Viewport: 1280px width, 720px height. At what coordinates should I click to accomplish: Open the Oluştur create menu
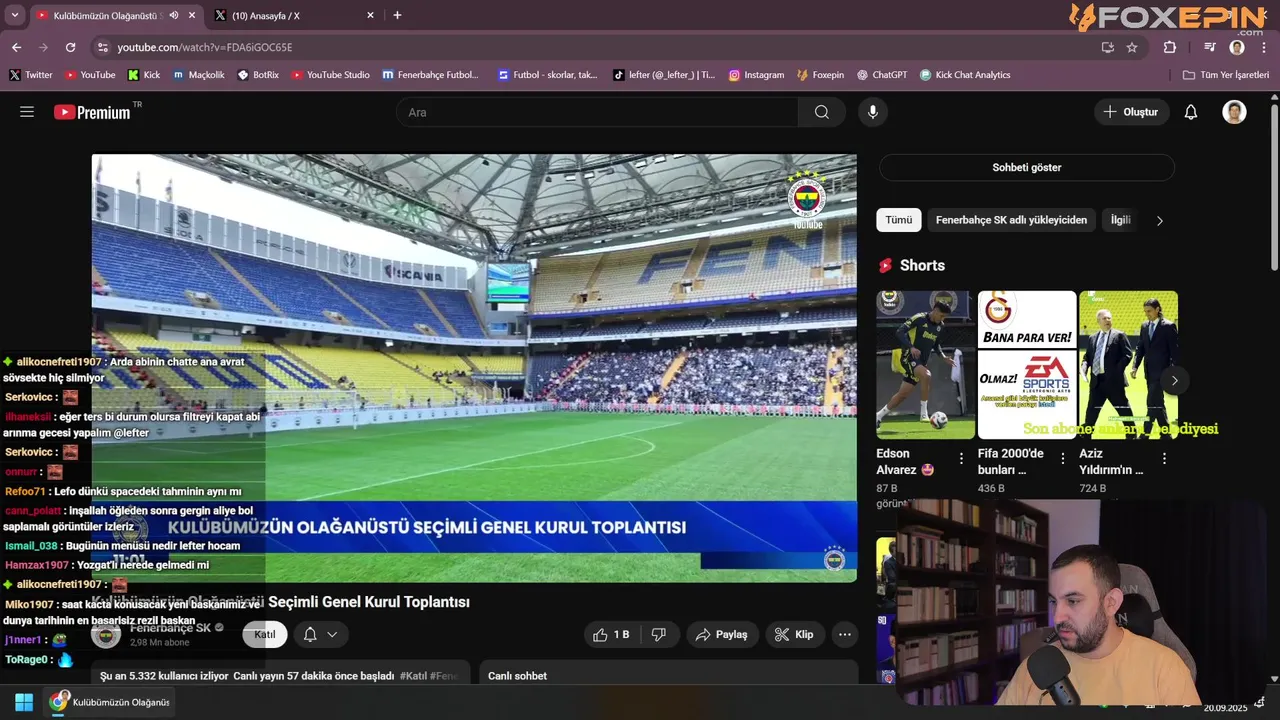click(1131, 112)
